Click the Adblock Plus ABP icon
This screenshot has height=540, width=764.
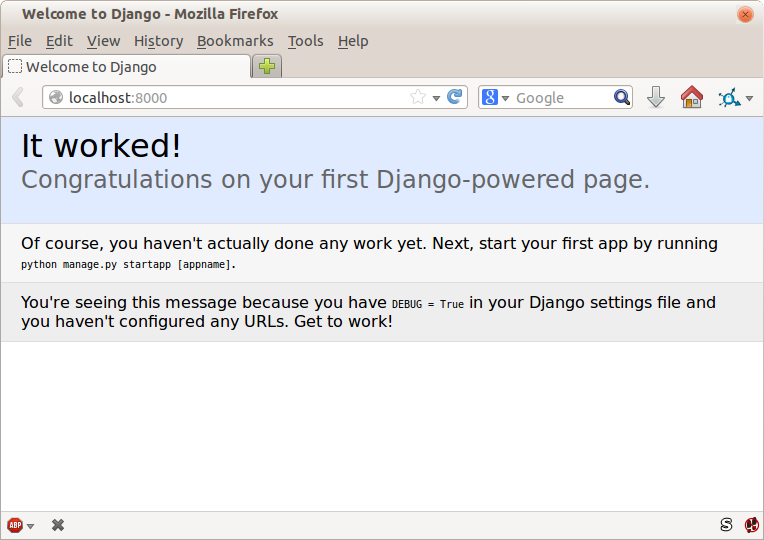tap(15, 525)
